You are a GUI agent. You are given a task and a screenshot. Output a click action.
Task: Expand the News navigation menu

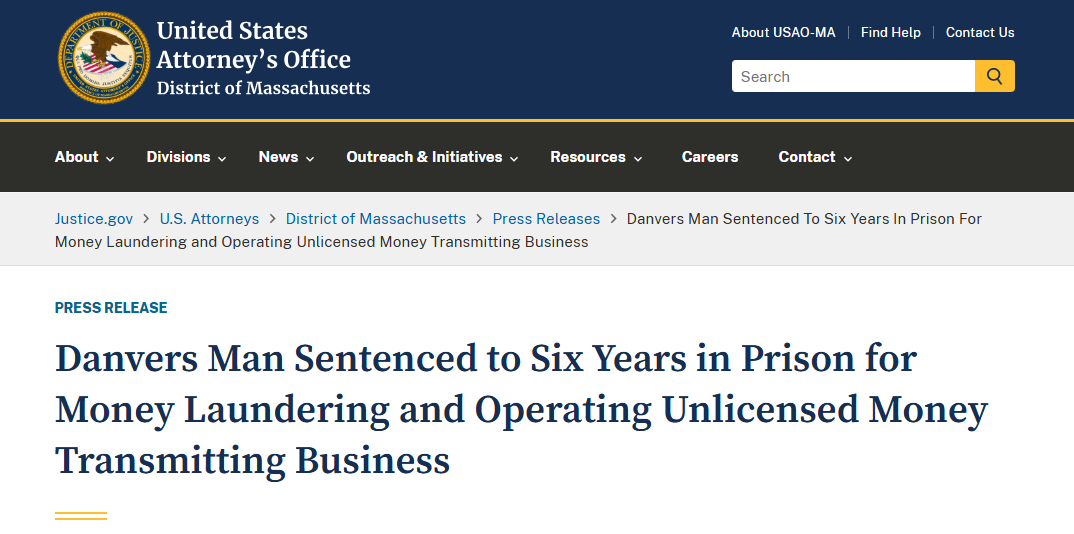click(x=286, y=157)
